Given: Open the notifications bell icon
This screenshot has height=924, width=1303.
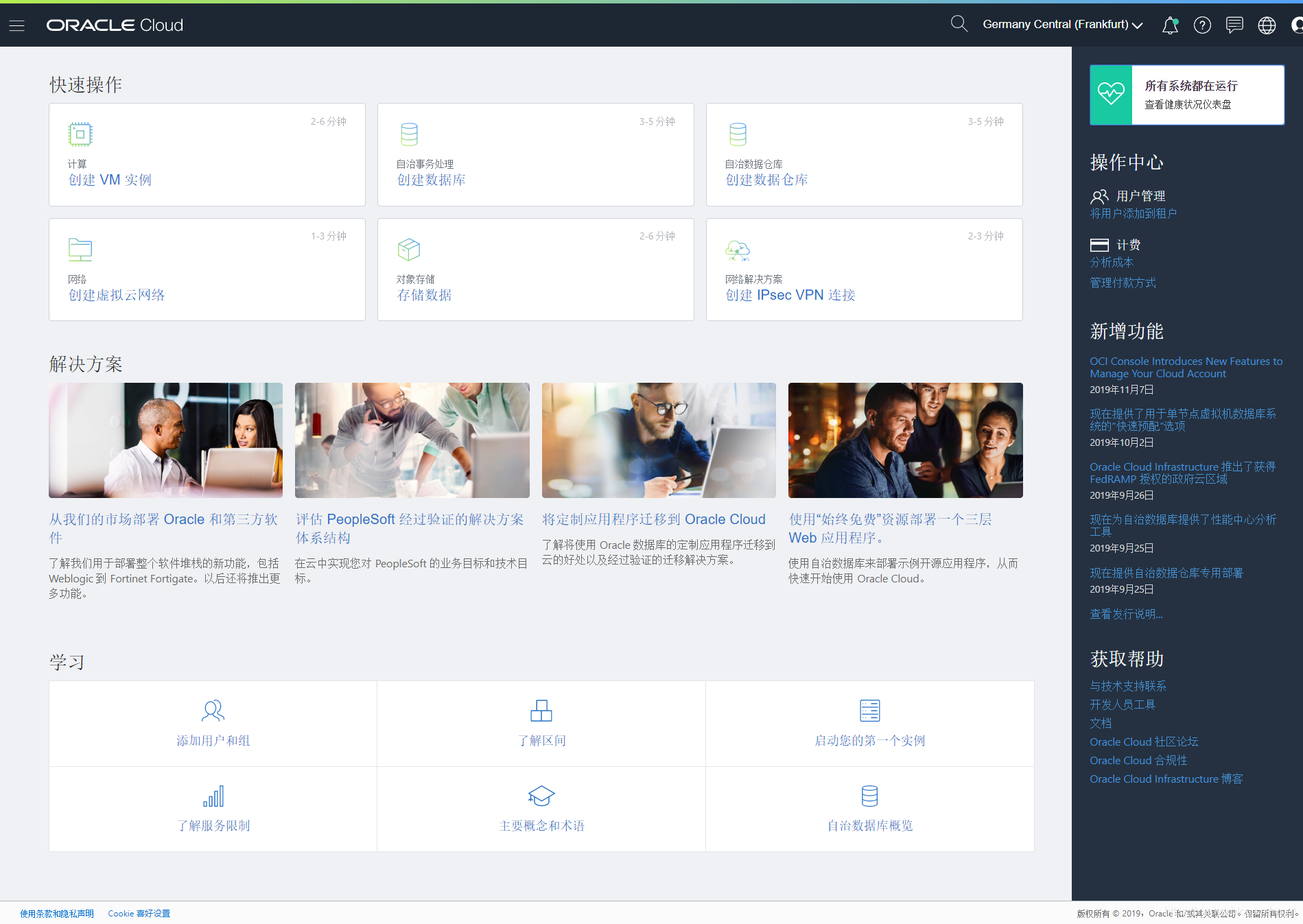Looking at the screenshot, I should pyautogui.click(x=1170, y=25).
